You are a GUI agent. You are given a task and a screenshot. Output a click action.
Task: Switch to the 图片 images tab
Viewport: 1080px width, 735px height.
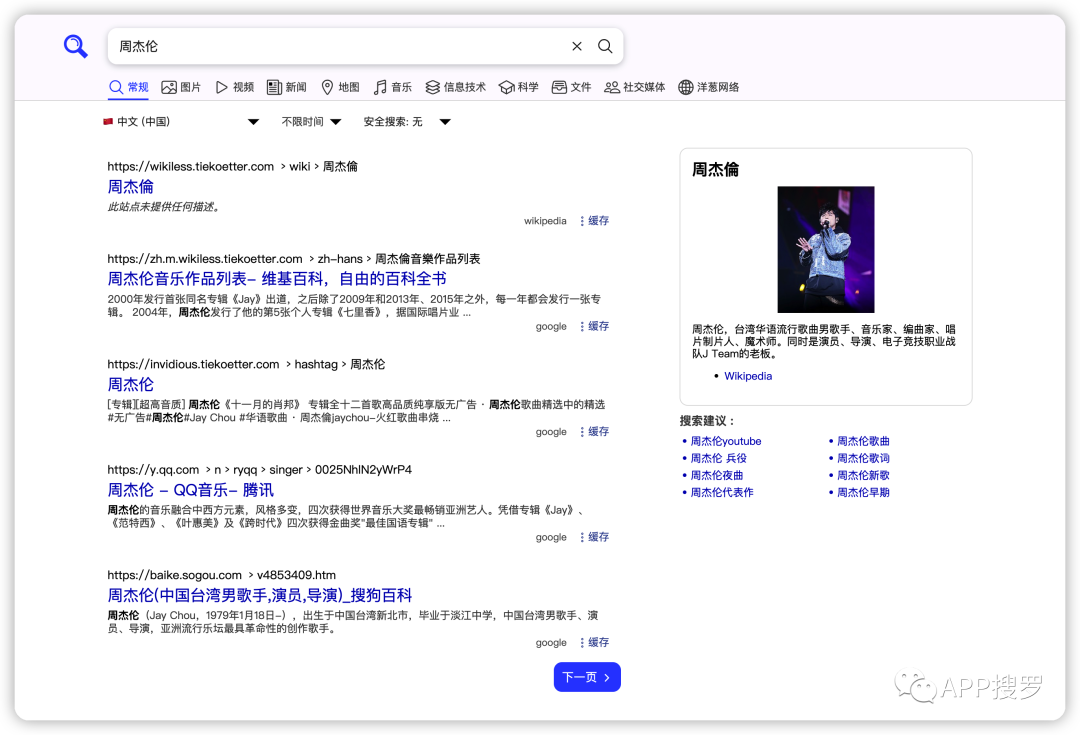click(181, 87)
